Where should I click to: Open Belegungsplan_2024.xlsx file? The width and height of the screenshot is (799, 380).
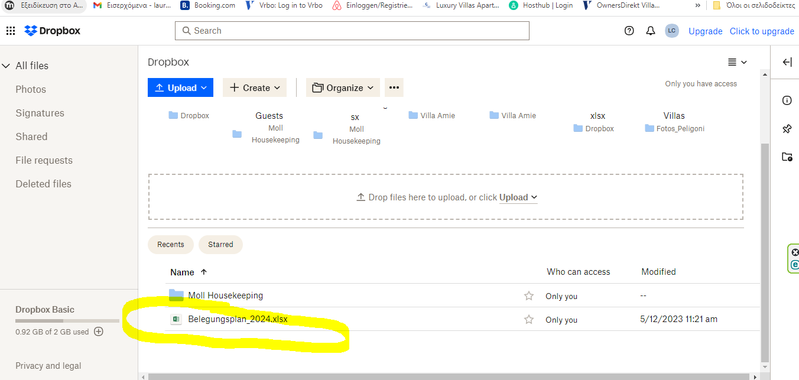coord(238,319)
